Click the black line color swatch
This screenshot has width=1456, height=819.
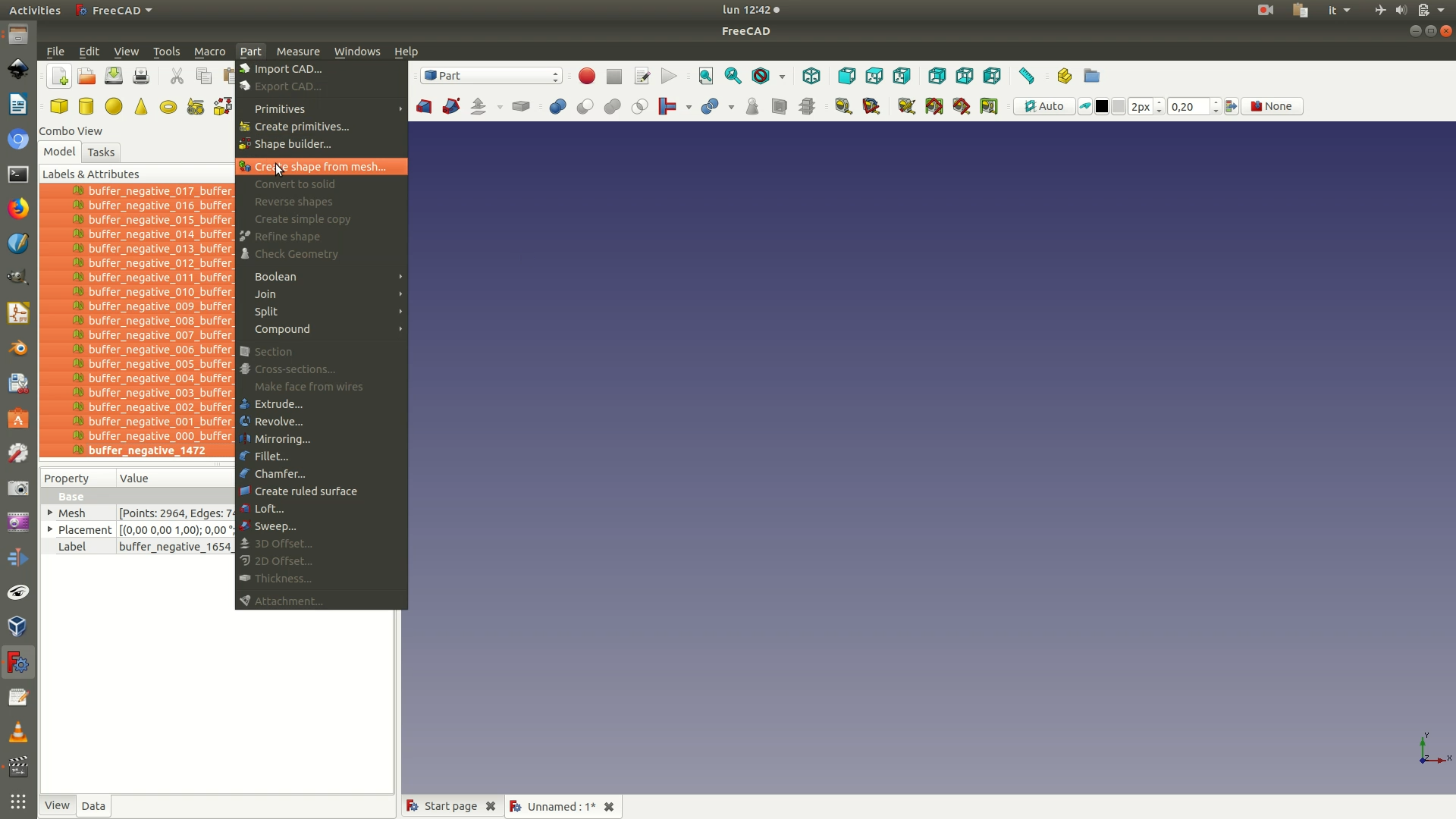(x=1102, y=107)
